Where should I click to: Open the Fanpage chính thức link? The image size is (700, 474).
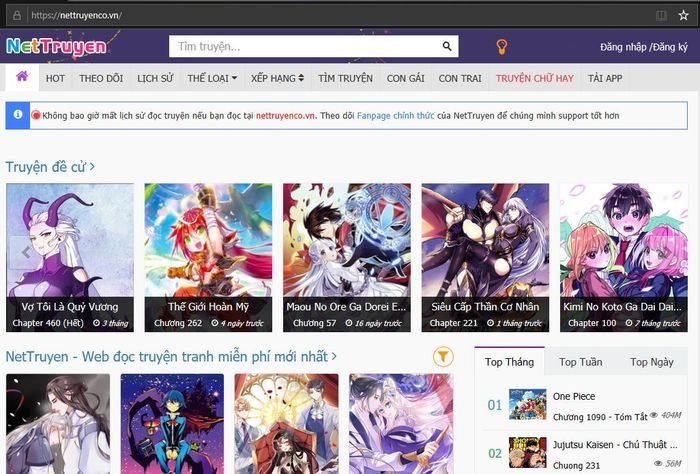point(395,116)
